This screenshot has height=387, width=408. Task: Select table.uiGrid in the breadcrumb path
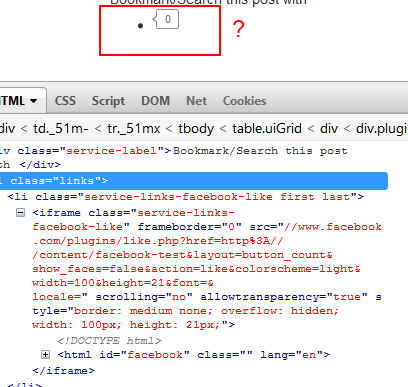coord(267,129)
